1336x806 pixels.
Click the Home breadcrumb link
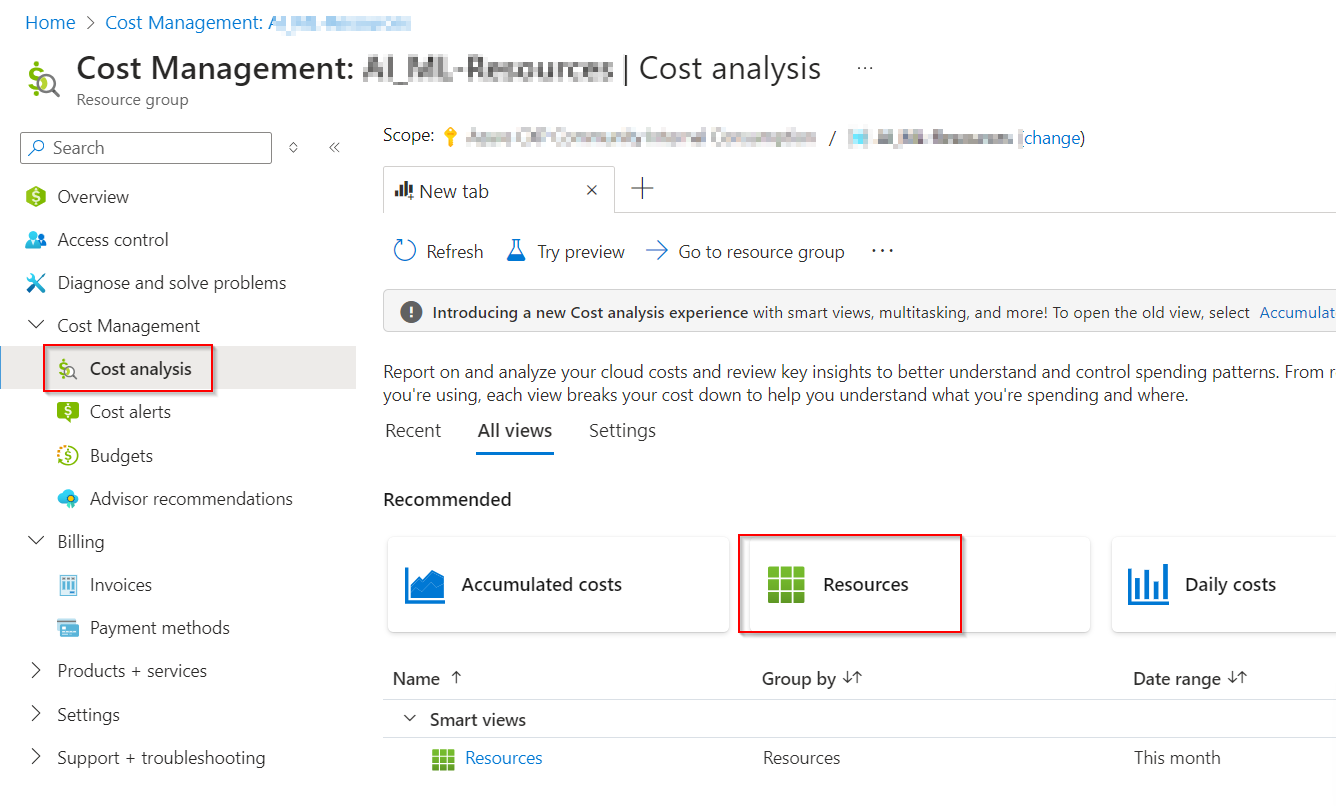click(50, 22)
